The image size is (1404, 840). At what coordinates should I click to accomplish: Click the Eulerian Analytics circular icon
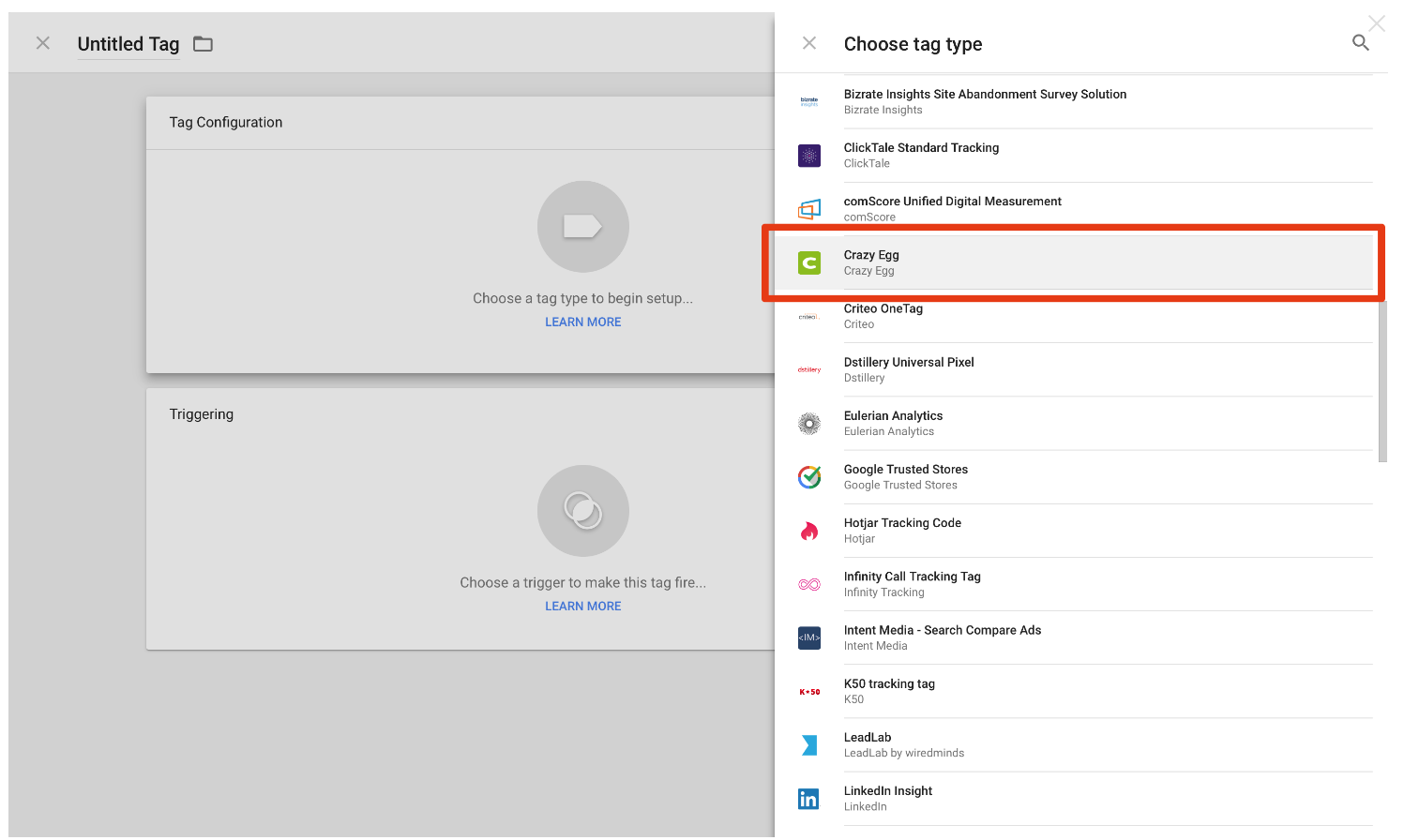click(x=809, y=424)
